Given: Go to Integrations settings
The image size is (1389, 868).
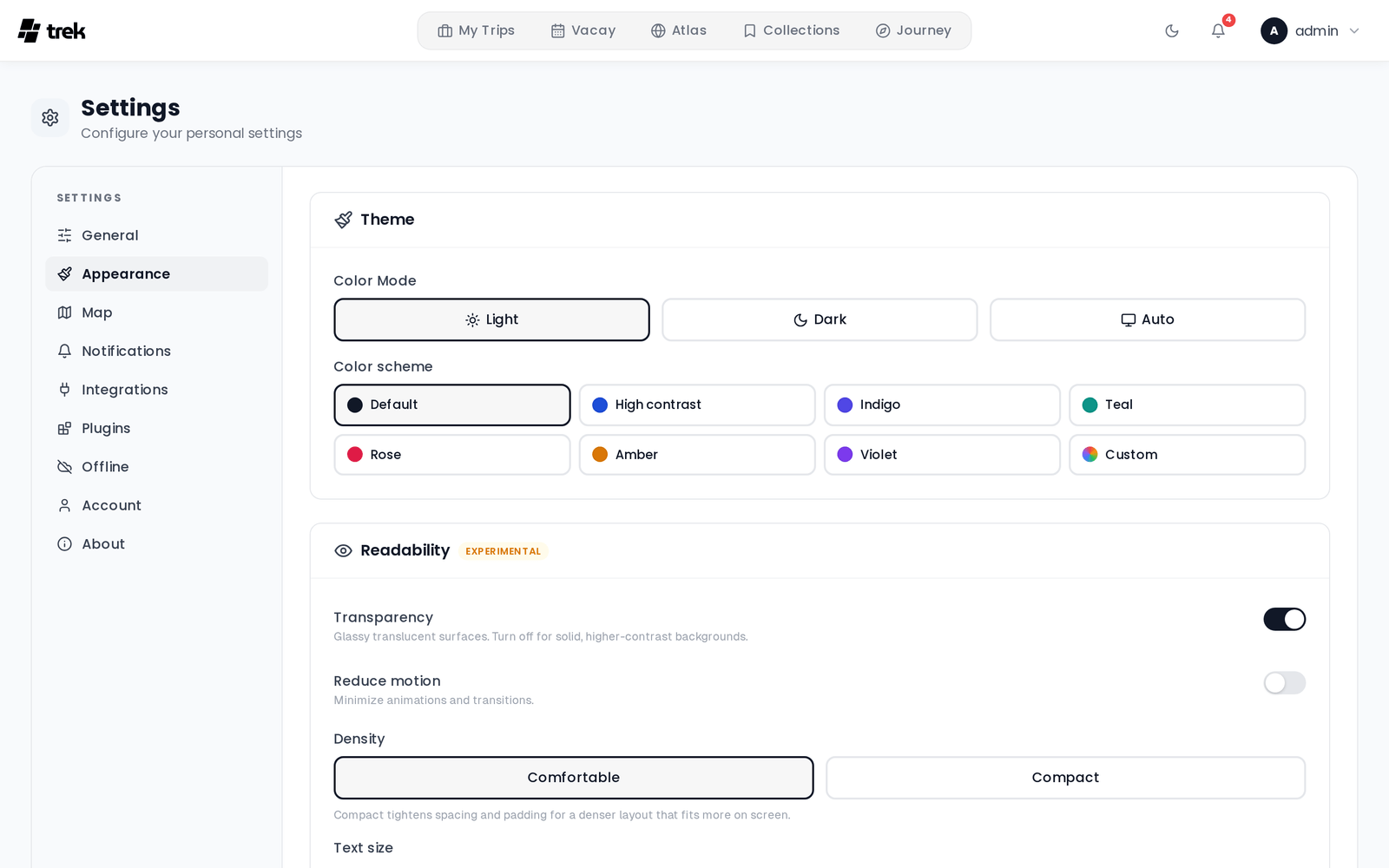Looking at the screenshot, I should tap(156, 390).
